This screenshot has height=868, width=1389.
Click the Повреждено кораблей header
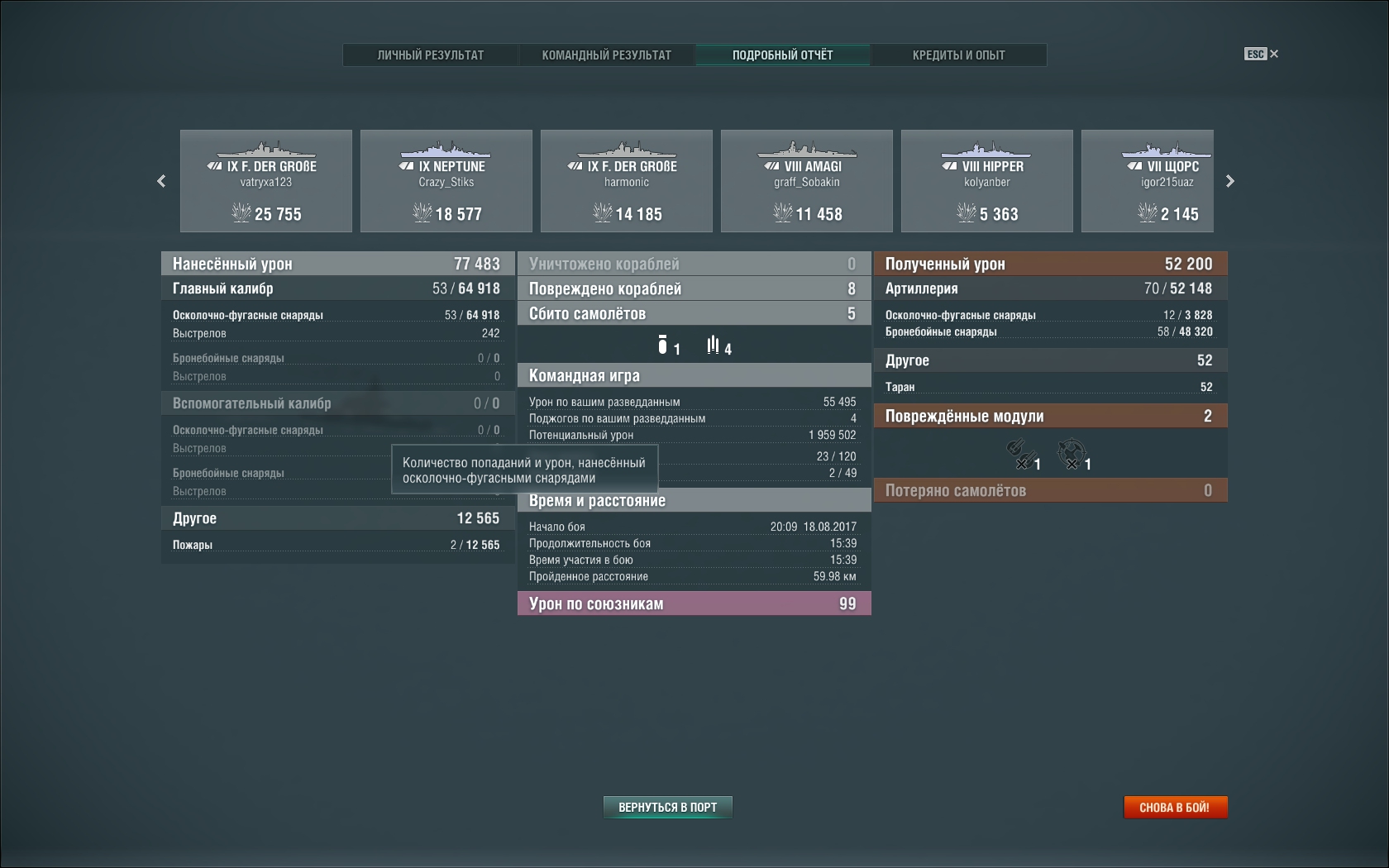(x=694, y=289)
